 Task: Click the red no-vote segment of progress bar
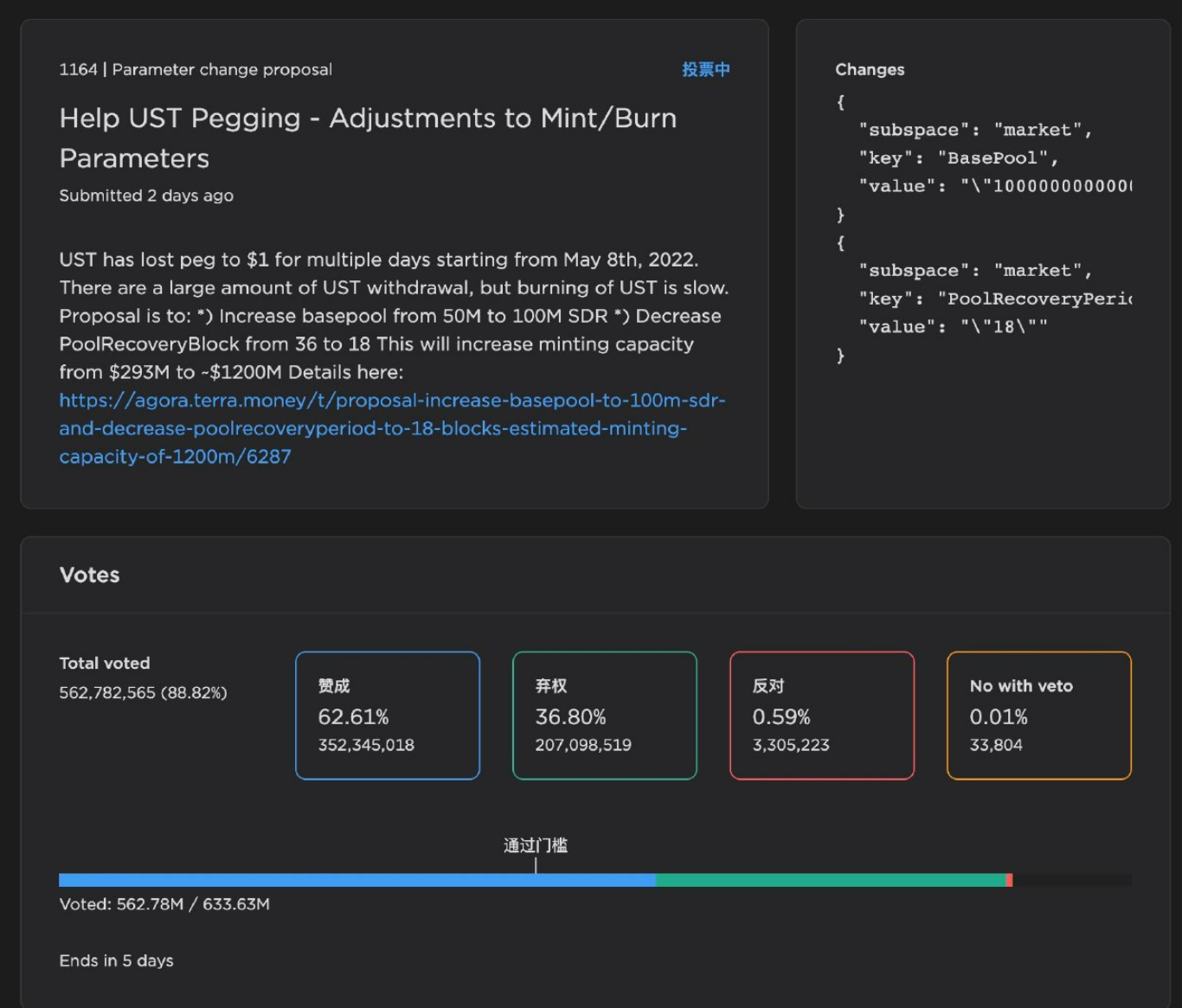tap(1009, 880)
